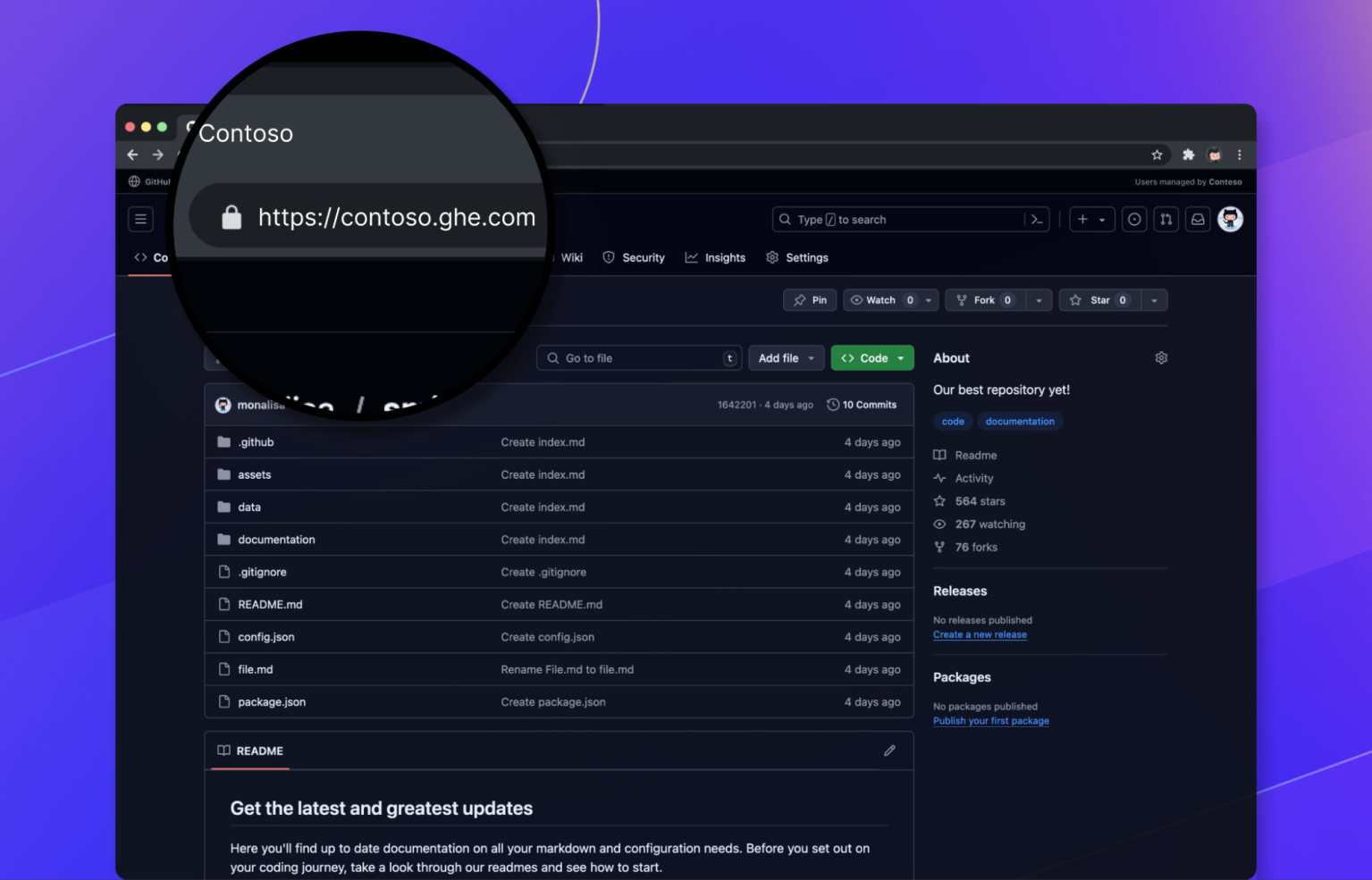Switch to the Settings tab

coord(805,257)
